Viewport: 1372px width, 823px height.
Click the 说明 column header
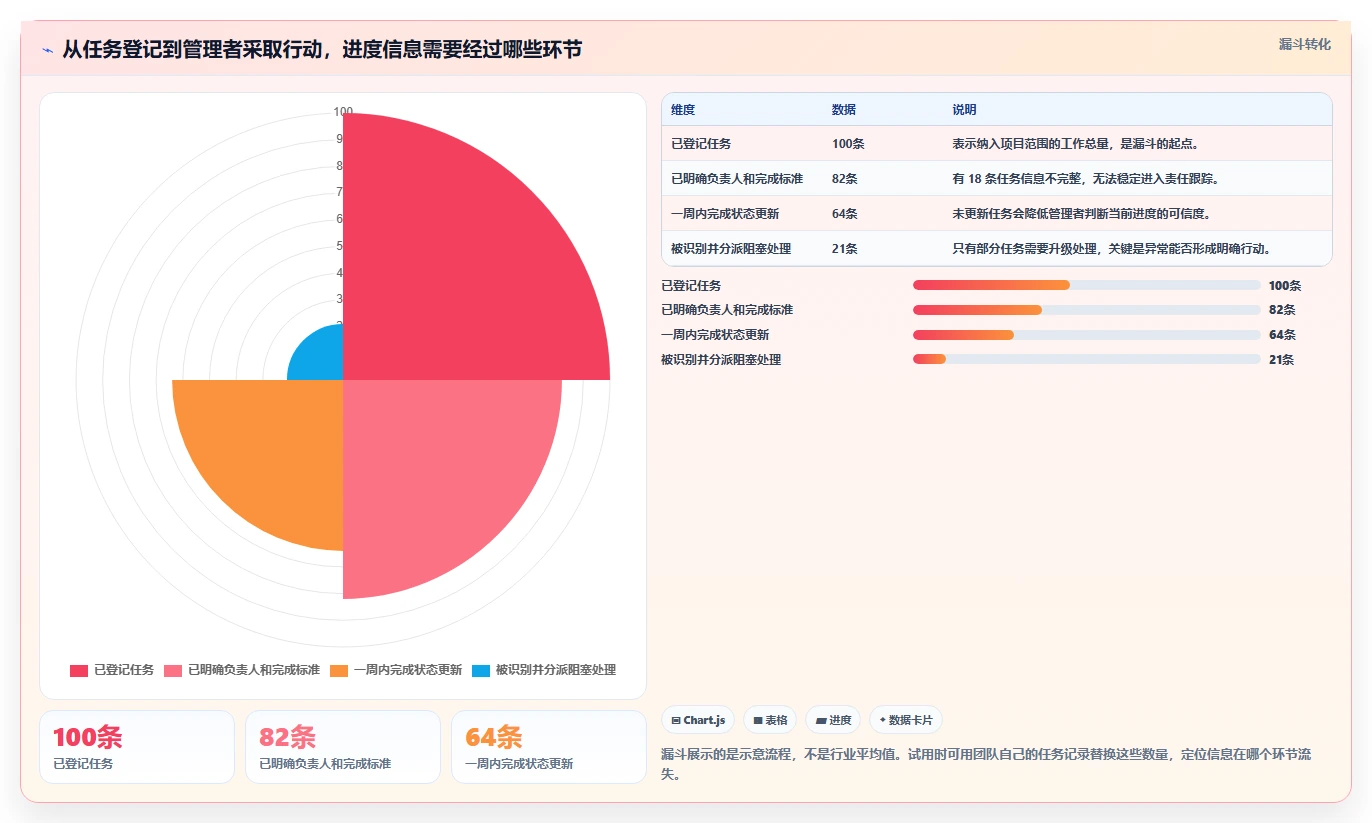point(964,110)
